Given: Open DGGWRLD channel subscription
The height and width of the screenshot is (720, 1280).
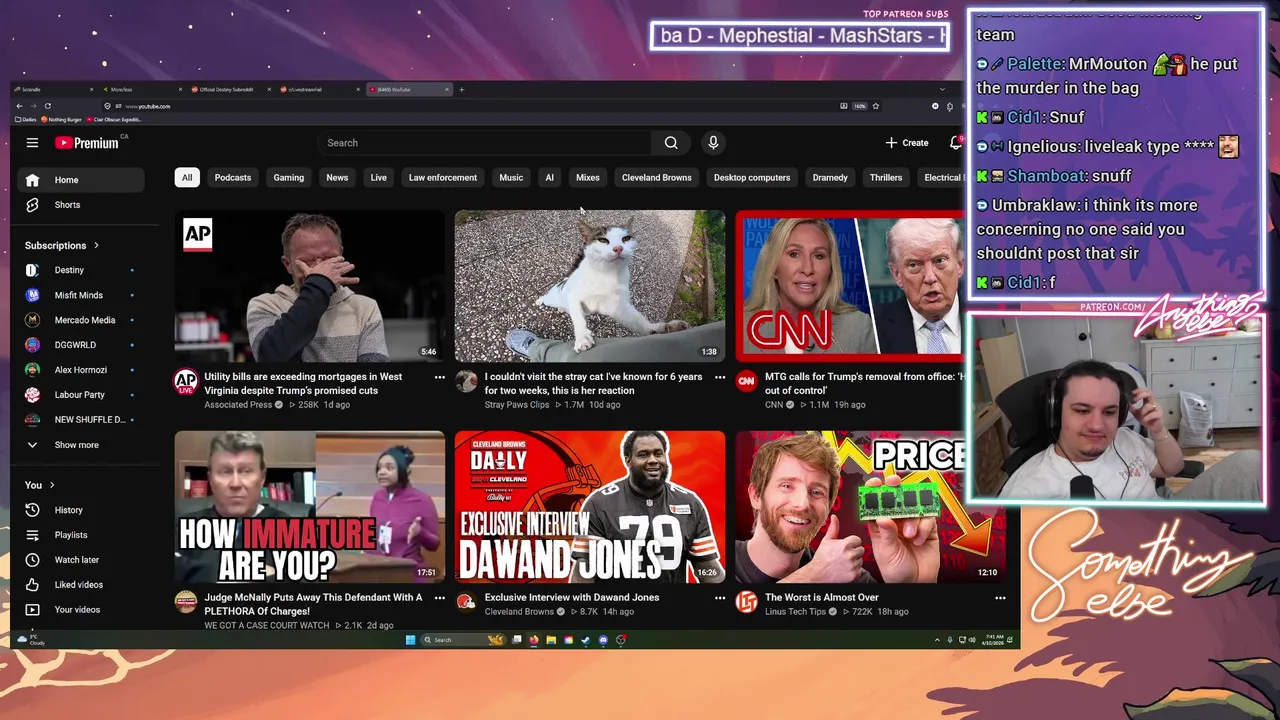Looking at the screenshot, I should (81, 345).
